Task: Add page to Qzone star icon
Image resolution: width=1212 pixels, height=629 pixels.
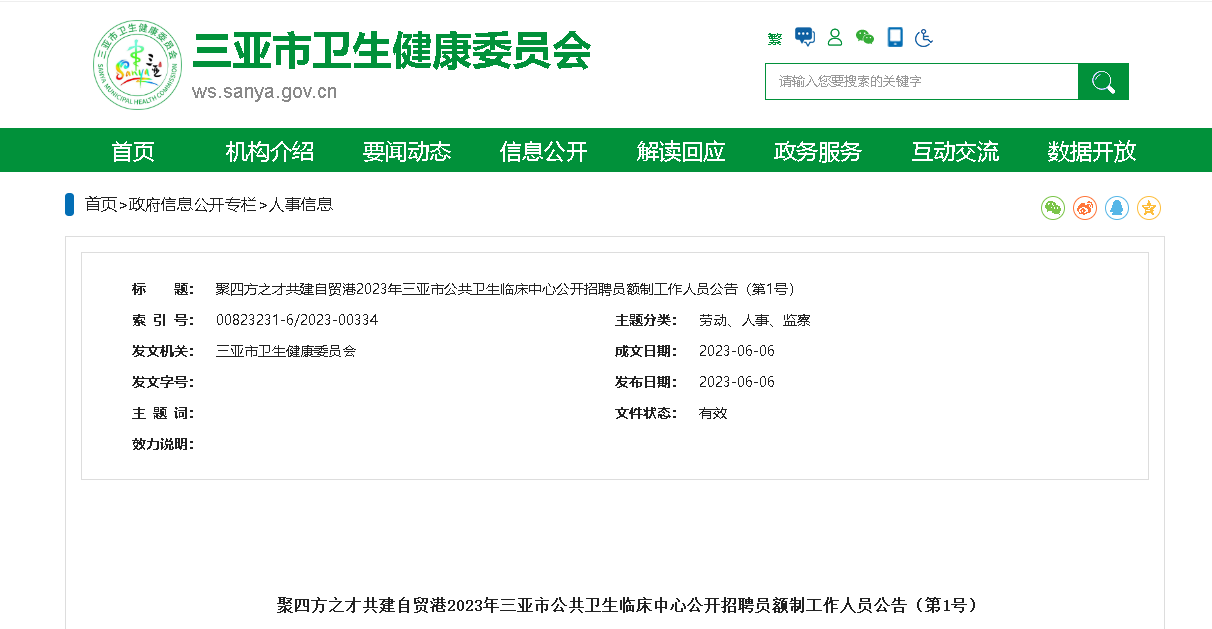Action: click(x=1149, y=208)
